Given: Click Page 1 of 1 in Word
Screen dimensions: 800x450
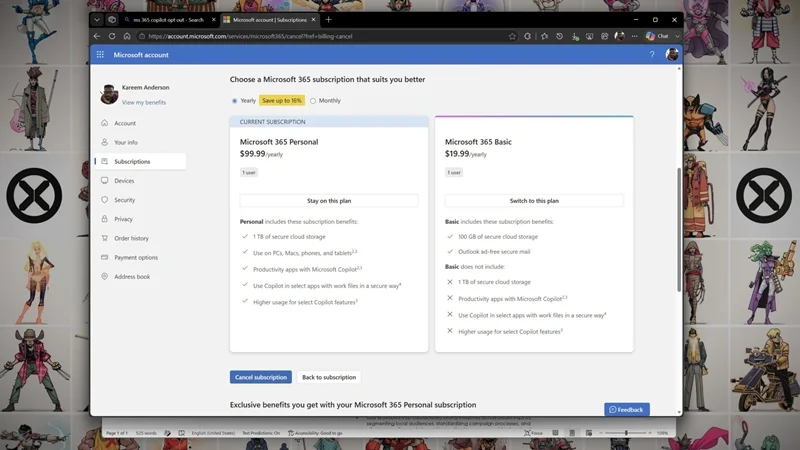Looking at the screenshot, I should click(117, 433).
